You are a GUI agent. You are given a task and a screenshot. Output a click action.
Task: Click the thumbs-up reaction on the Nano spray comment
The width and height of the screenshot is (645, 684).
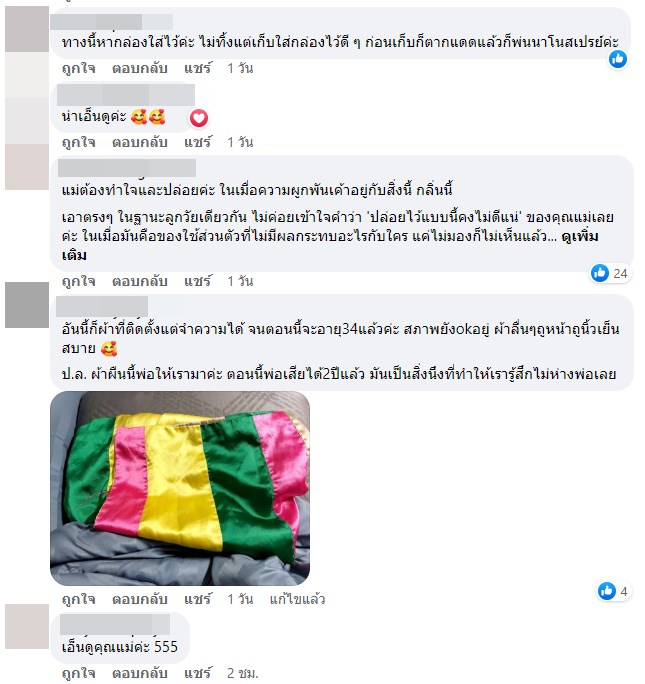(618, 59)
